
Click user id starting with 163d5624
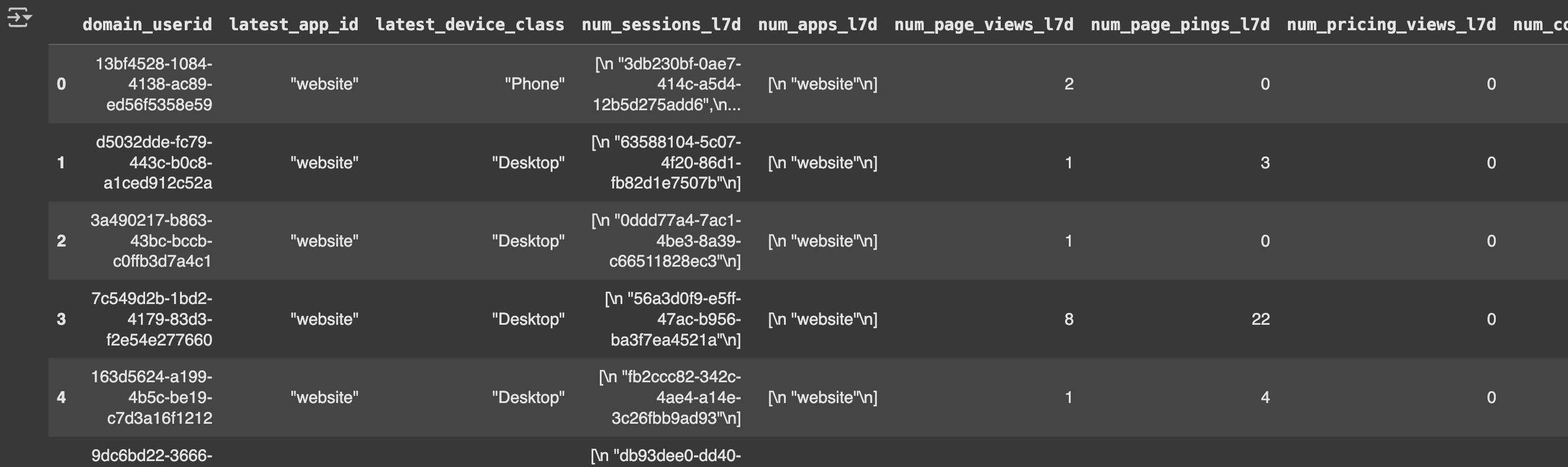tap(152, 397)
